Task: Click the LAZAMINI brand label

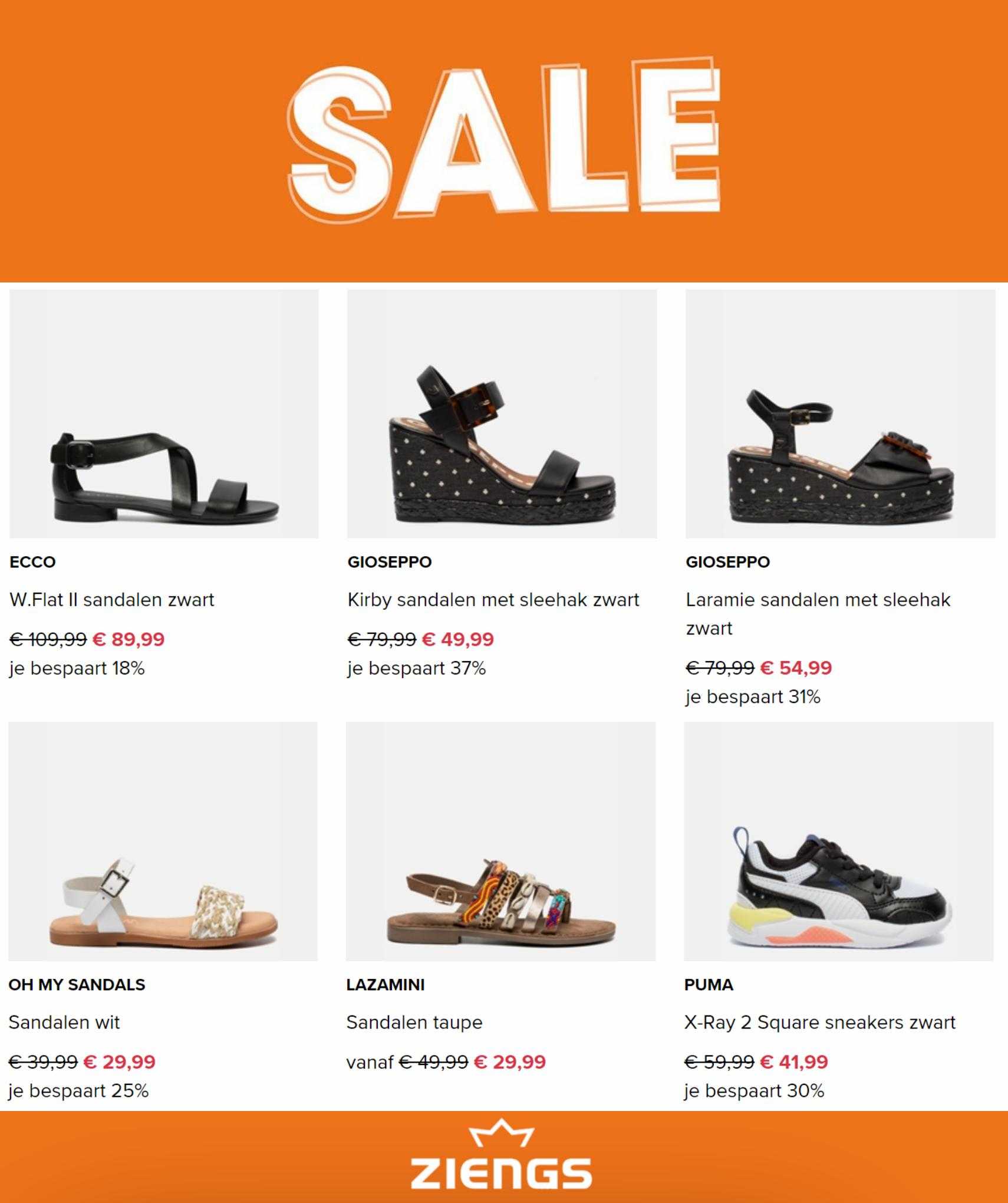Action: point(386,984)
